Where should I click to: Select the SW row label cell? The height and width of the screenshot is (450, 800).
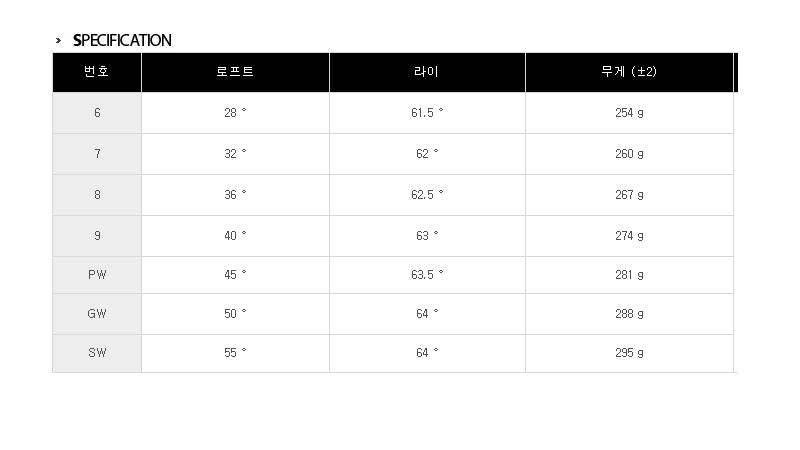pos(97,352)
